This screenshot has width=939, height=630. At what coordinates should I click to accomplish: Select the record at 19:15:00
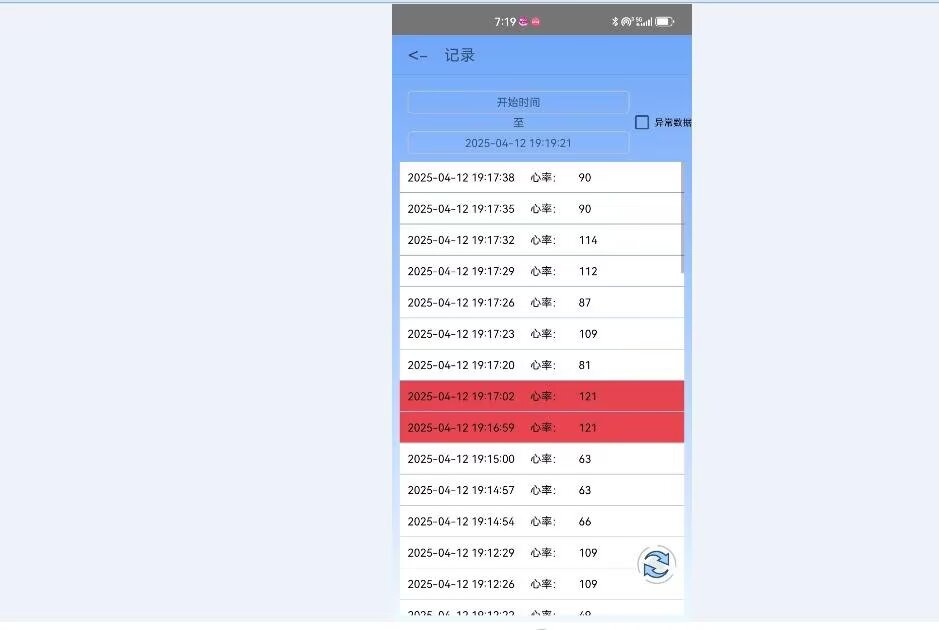pyautogui.click(x=541, y=459)
